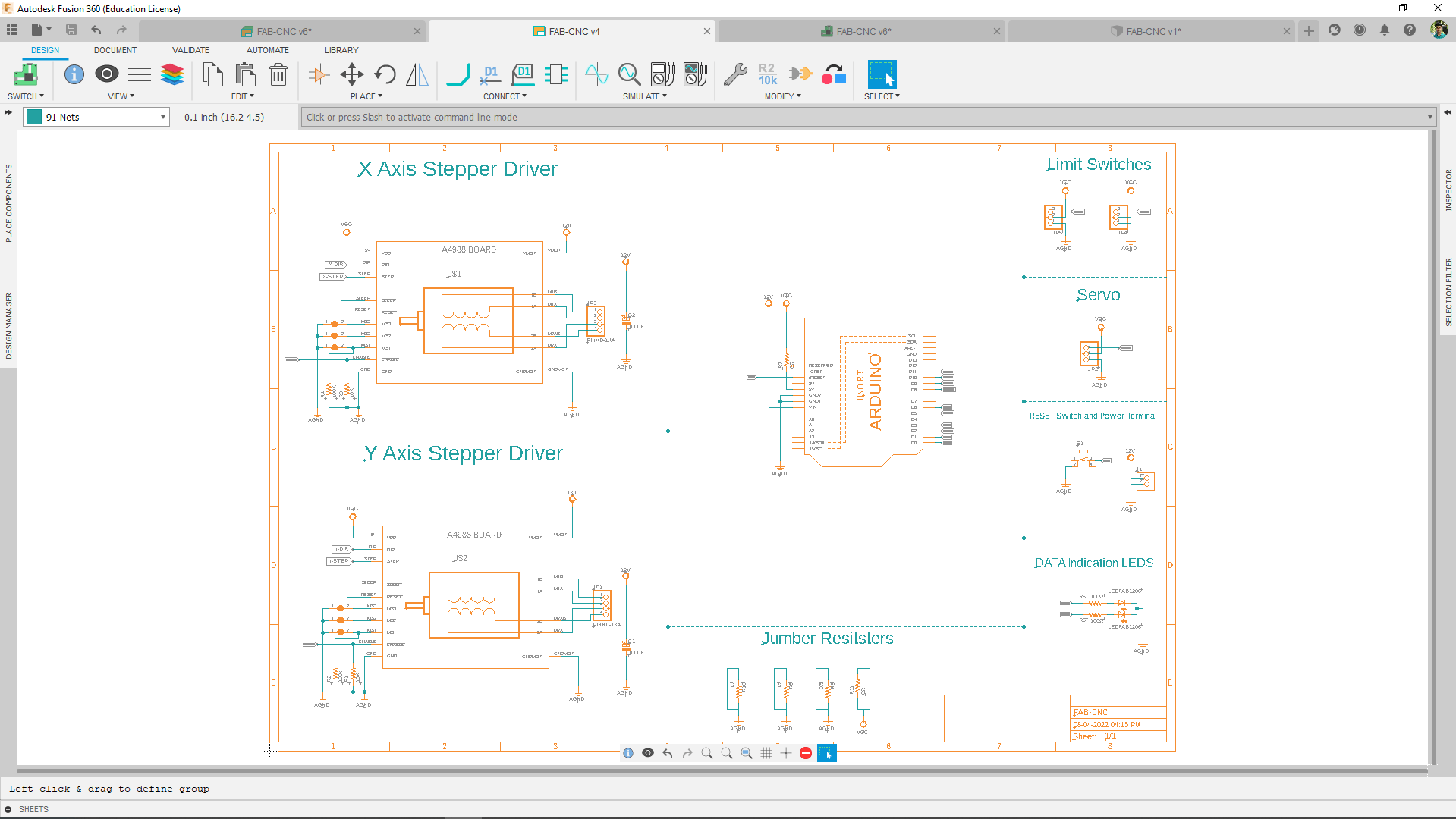The width and height of the screenshot is (1456, 819).
Task: Click the Nets layer color swatch
Action: click(x=34, y=117)
